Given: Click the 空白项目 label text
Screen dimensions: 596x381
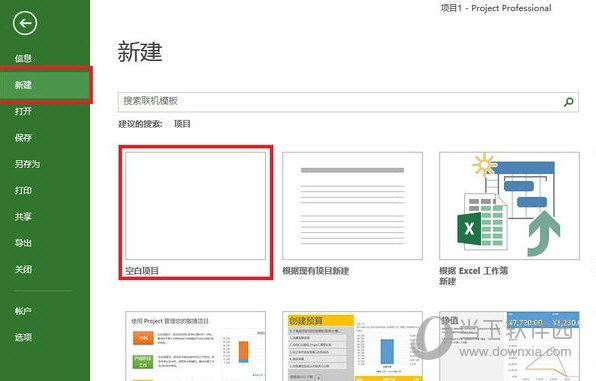Looking at the screenshot, I should coord(142,271).
